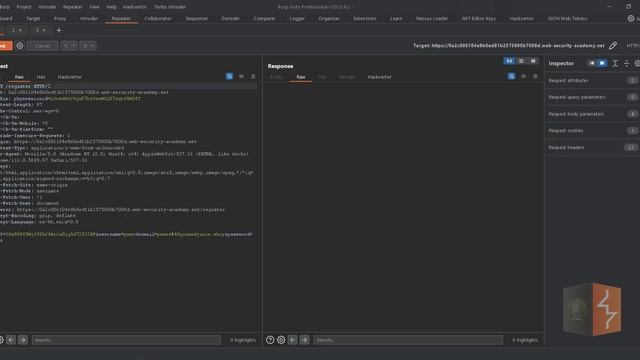Image resolution: width=640 pixels, height=360 pixels.
Task: Expand Request attributes section
Action: point(592,81)
